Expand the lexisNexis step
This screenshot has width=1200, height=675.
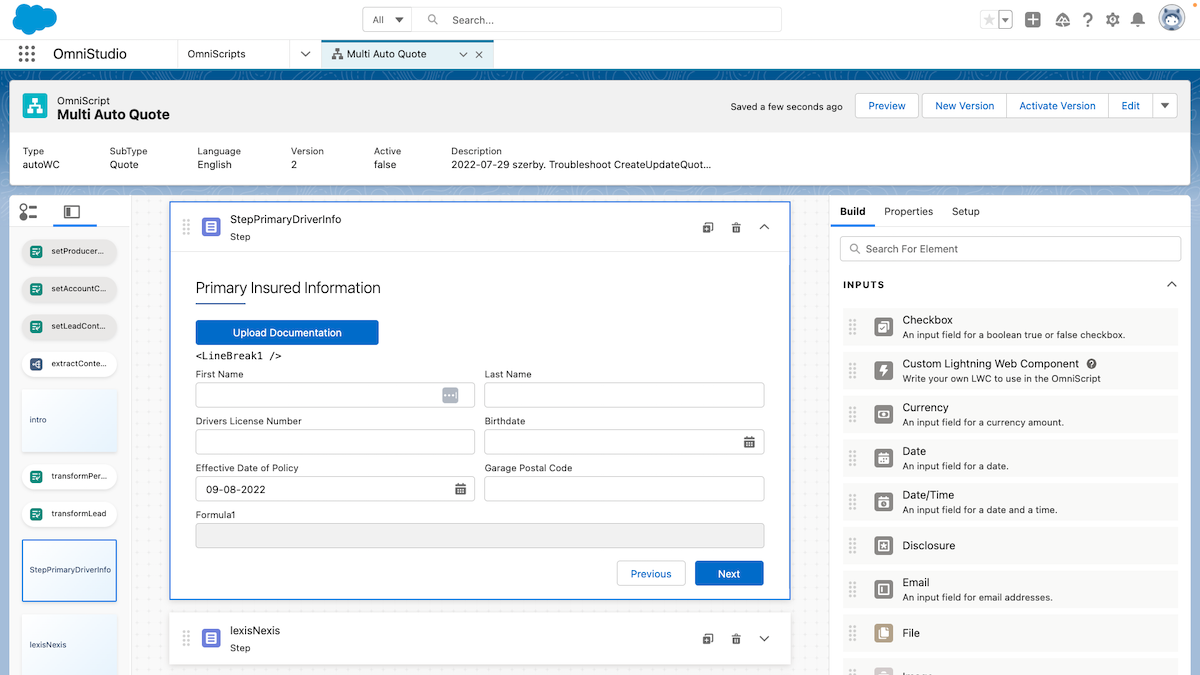pyautogui.click(x=765, y=639)
